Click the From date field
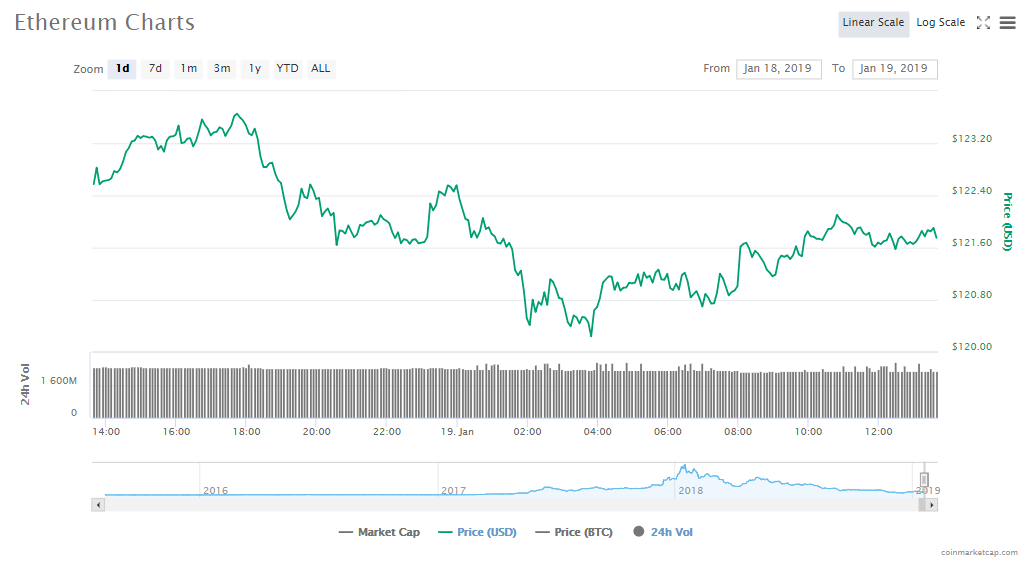The height and width of the screenshot is (573, 1033). pyautogui.click(x=779, y=69)
